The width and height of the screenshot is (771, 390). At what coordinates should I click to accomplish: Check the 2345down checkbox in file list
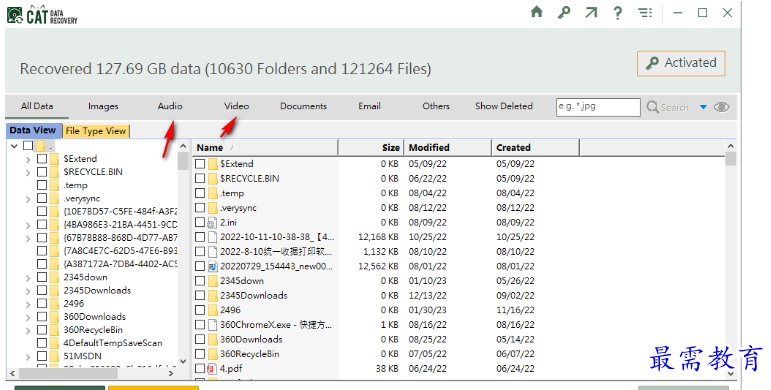[200, 281]
